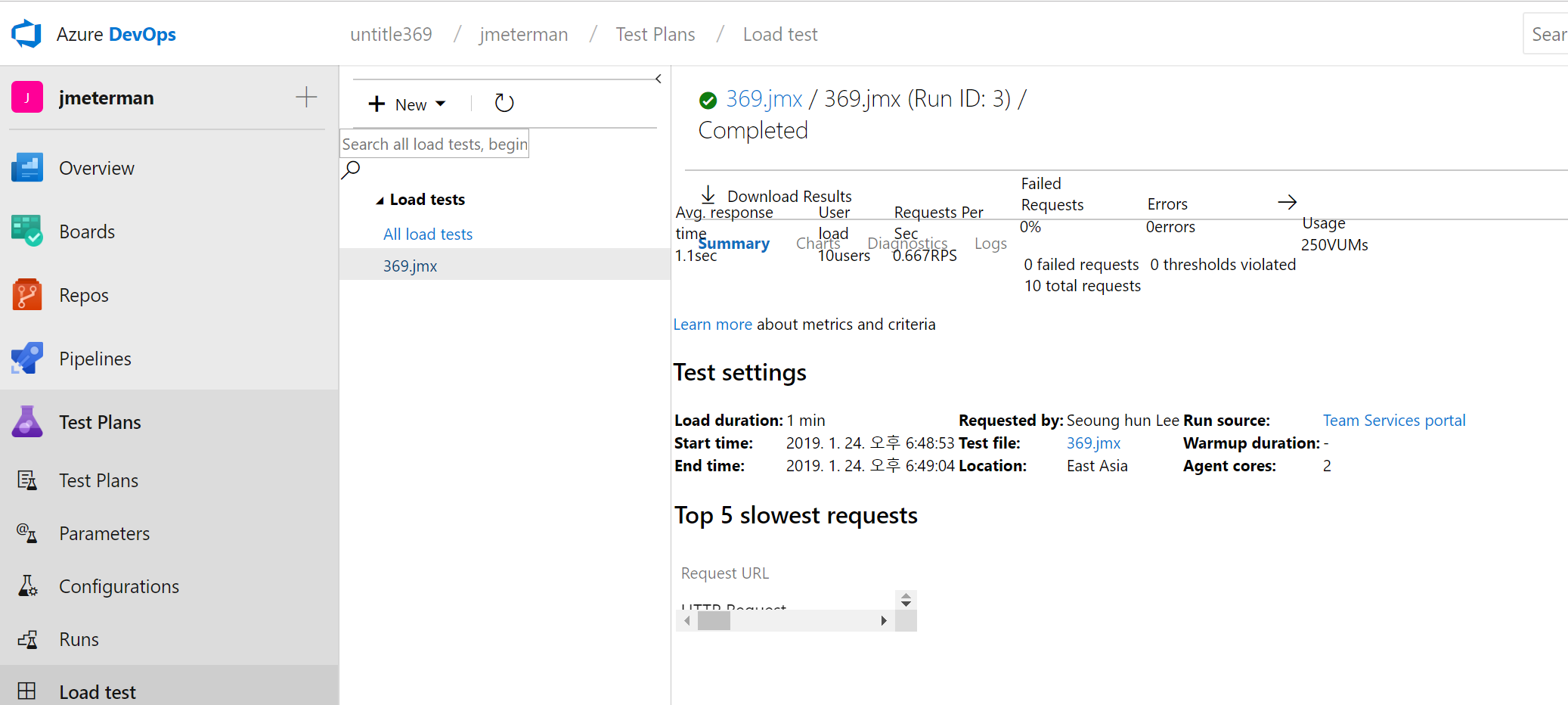Click the search magnifier icon below search box

click(x=351, y=169)
